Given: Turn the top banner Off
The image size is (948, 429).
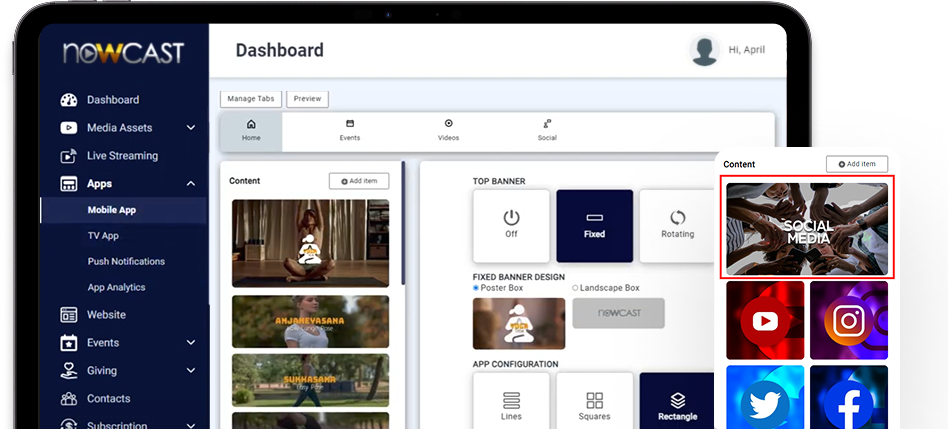Looking at the screenshot, I should pyautogui.click(x=511, y=225).
